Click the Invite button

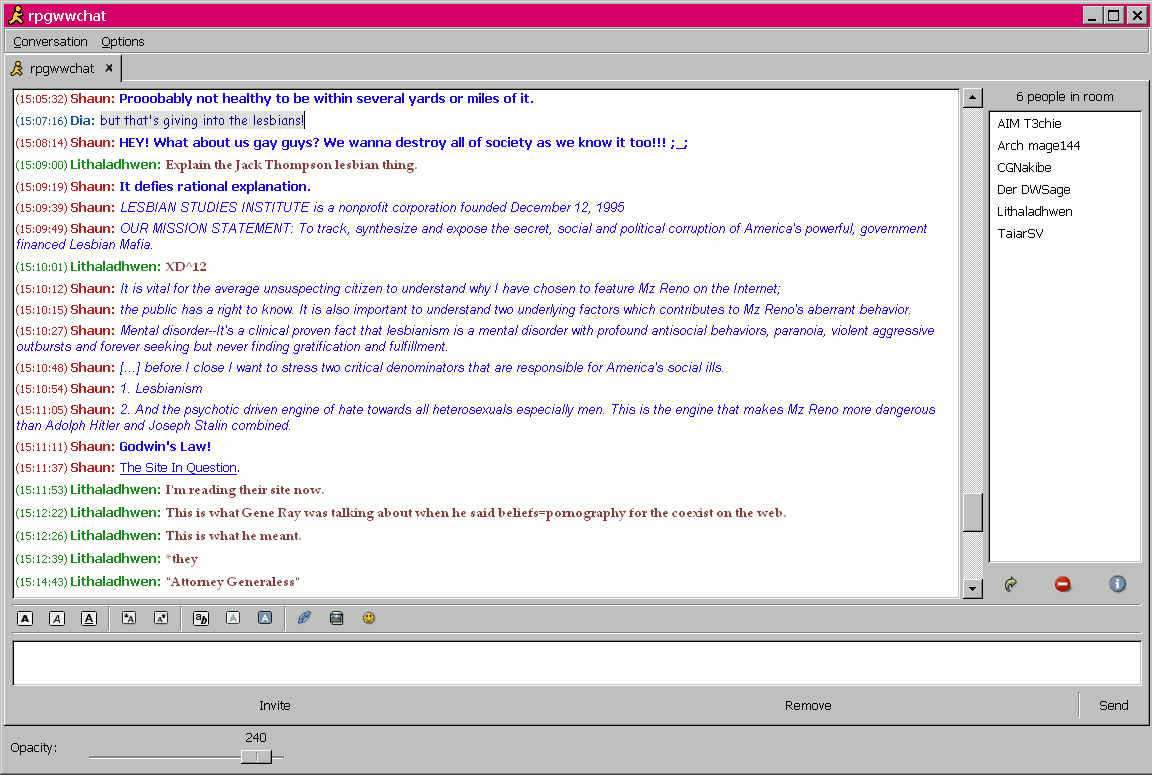tap(275, 705)
